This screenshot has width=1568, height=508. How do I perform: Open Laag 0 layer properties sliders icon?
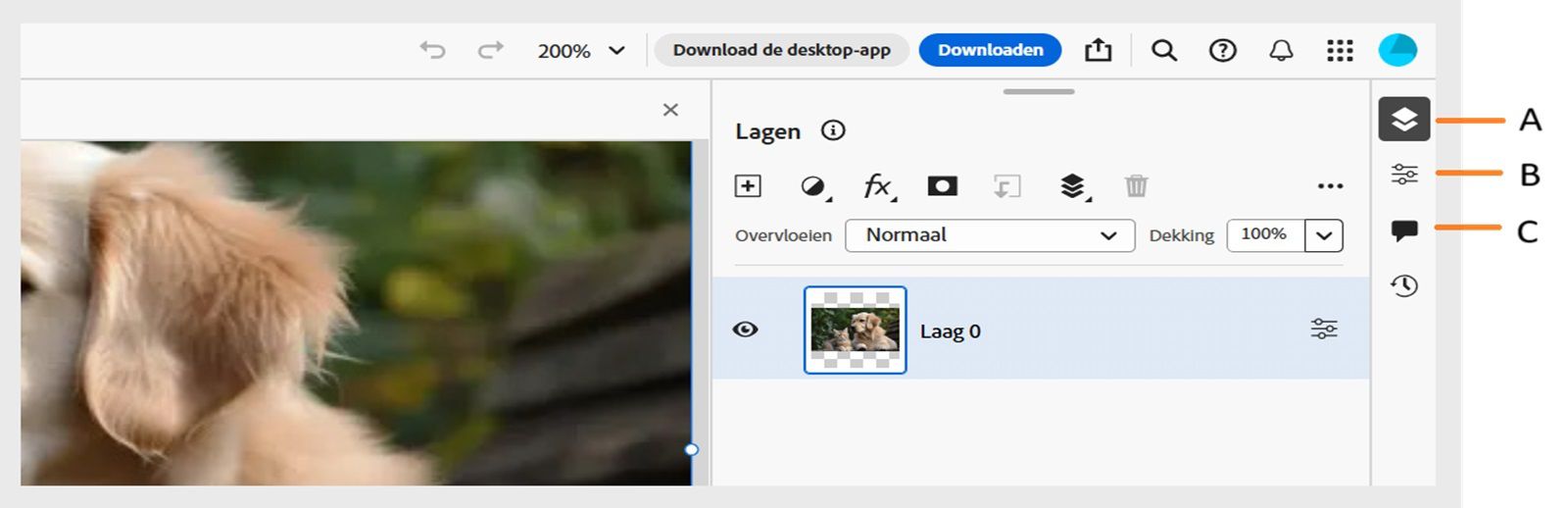coord(1324,330)
